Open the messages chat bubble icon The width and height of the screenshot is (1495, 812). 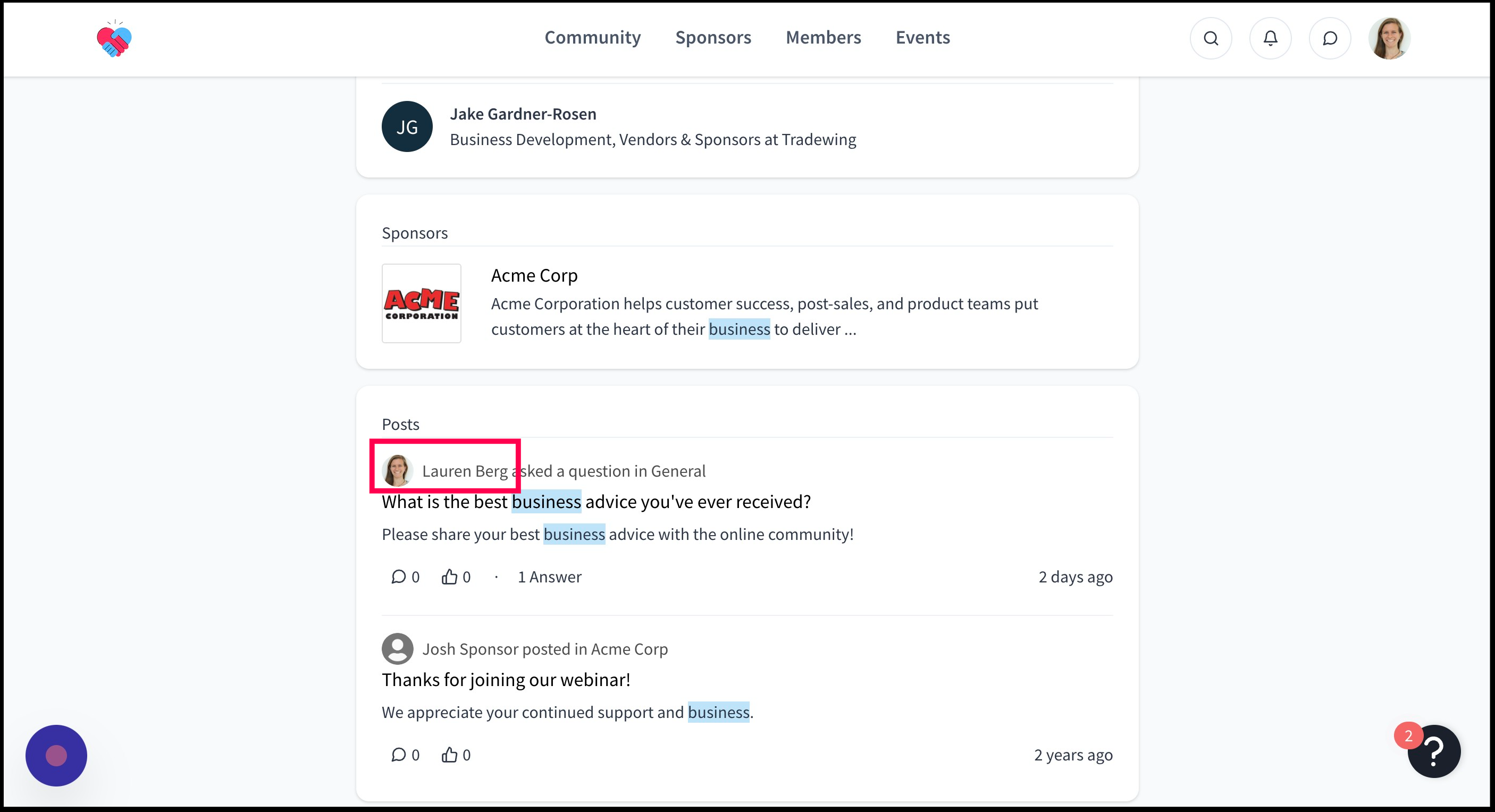(x=1330, y=38)
